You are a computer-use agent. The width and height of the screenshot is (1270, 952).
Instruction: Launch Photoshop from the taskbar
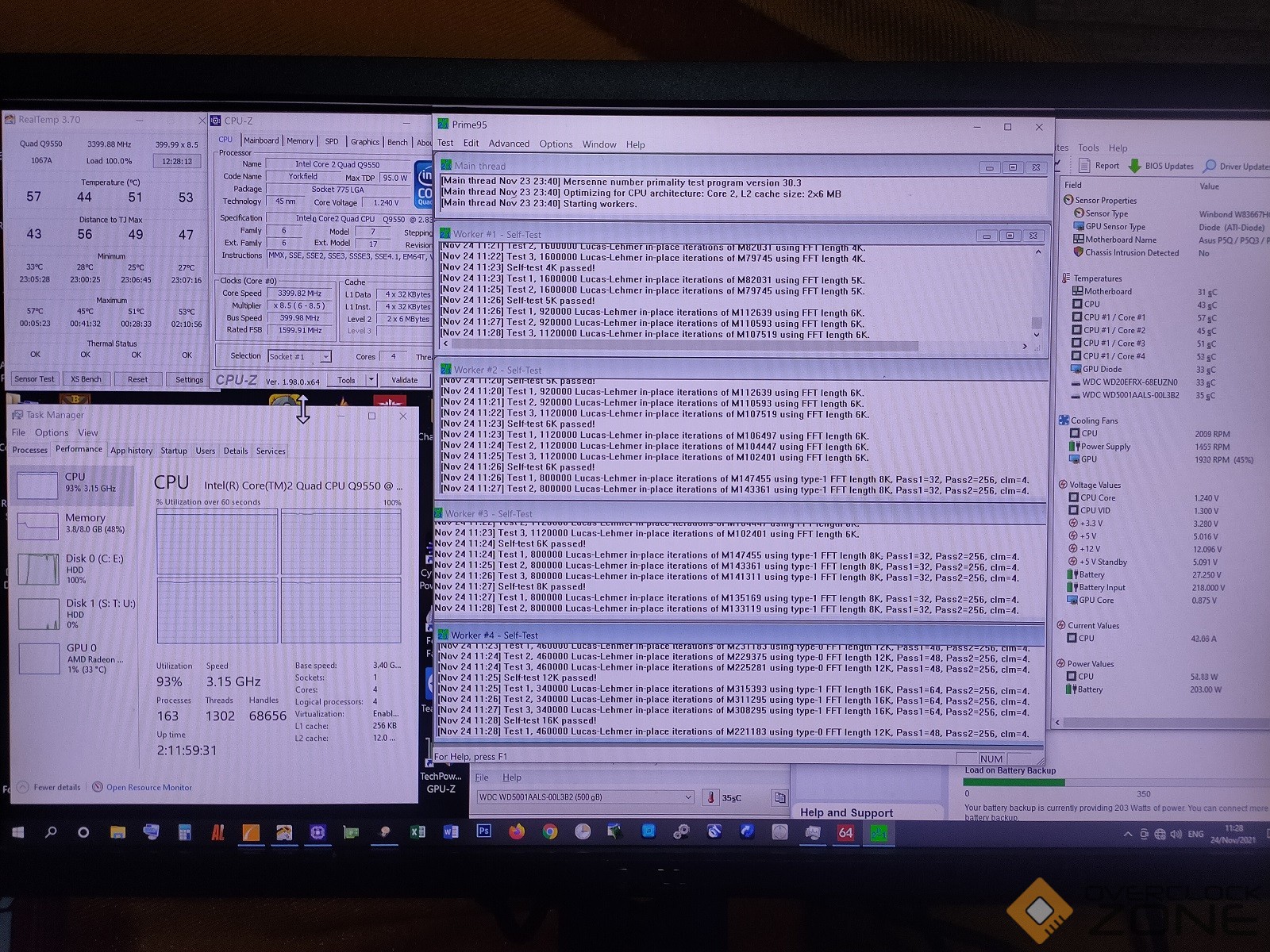[x=483, y=831]
